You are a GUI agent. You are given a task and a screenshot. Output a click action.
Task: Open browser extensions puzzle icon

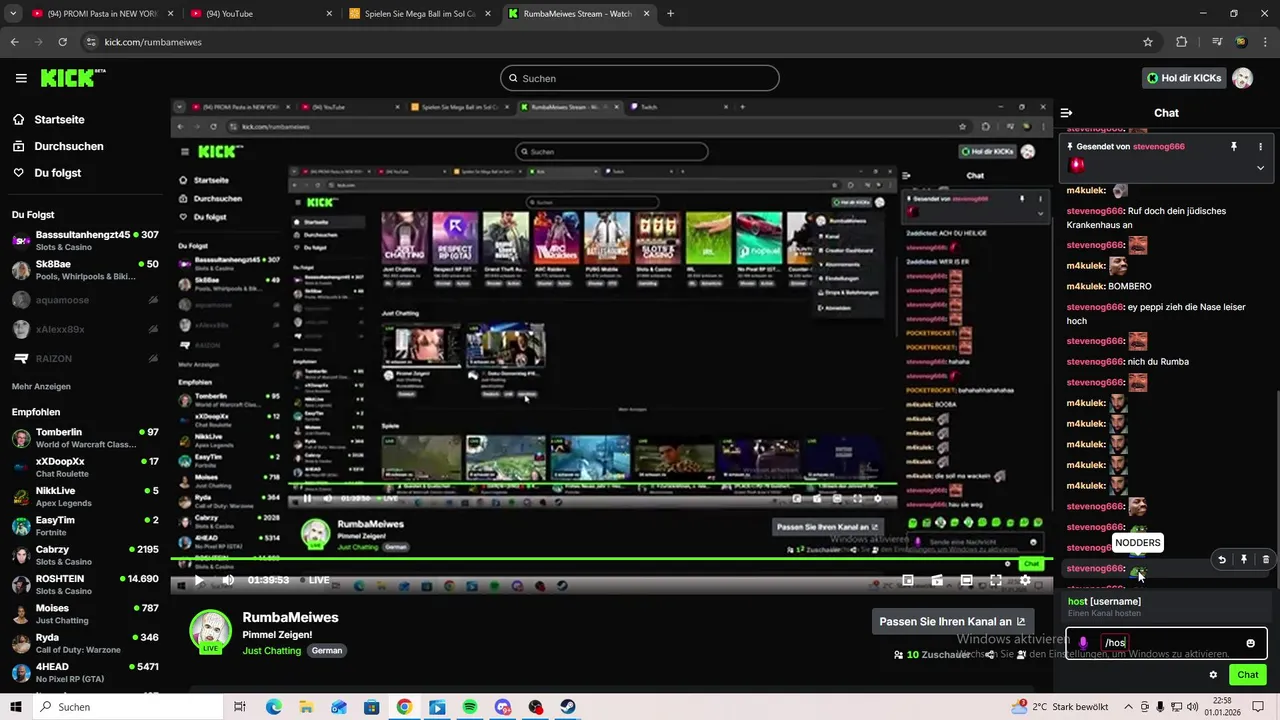pos(1181,42)
